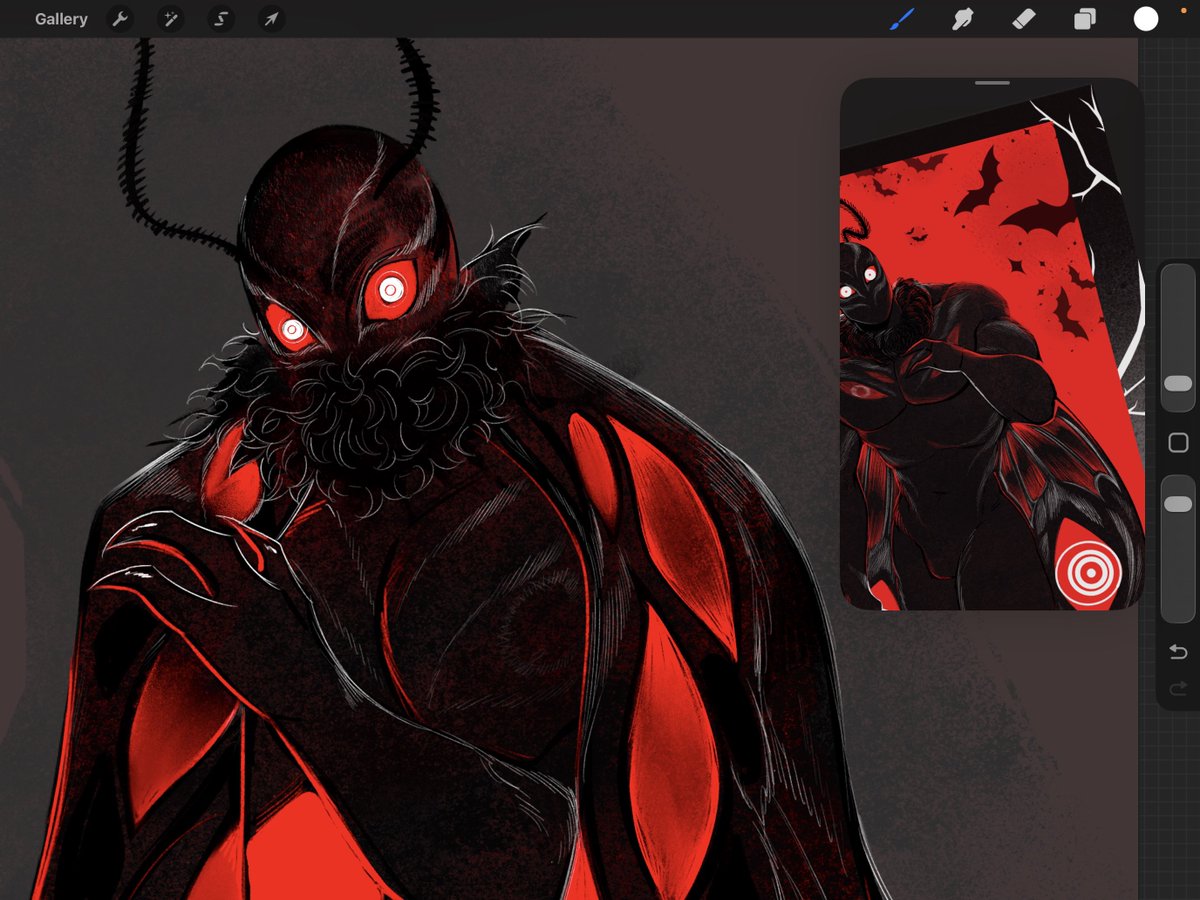Redo the last undone stroke

pyautogui.click(x=1178, y=687)
